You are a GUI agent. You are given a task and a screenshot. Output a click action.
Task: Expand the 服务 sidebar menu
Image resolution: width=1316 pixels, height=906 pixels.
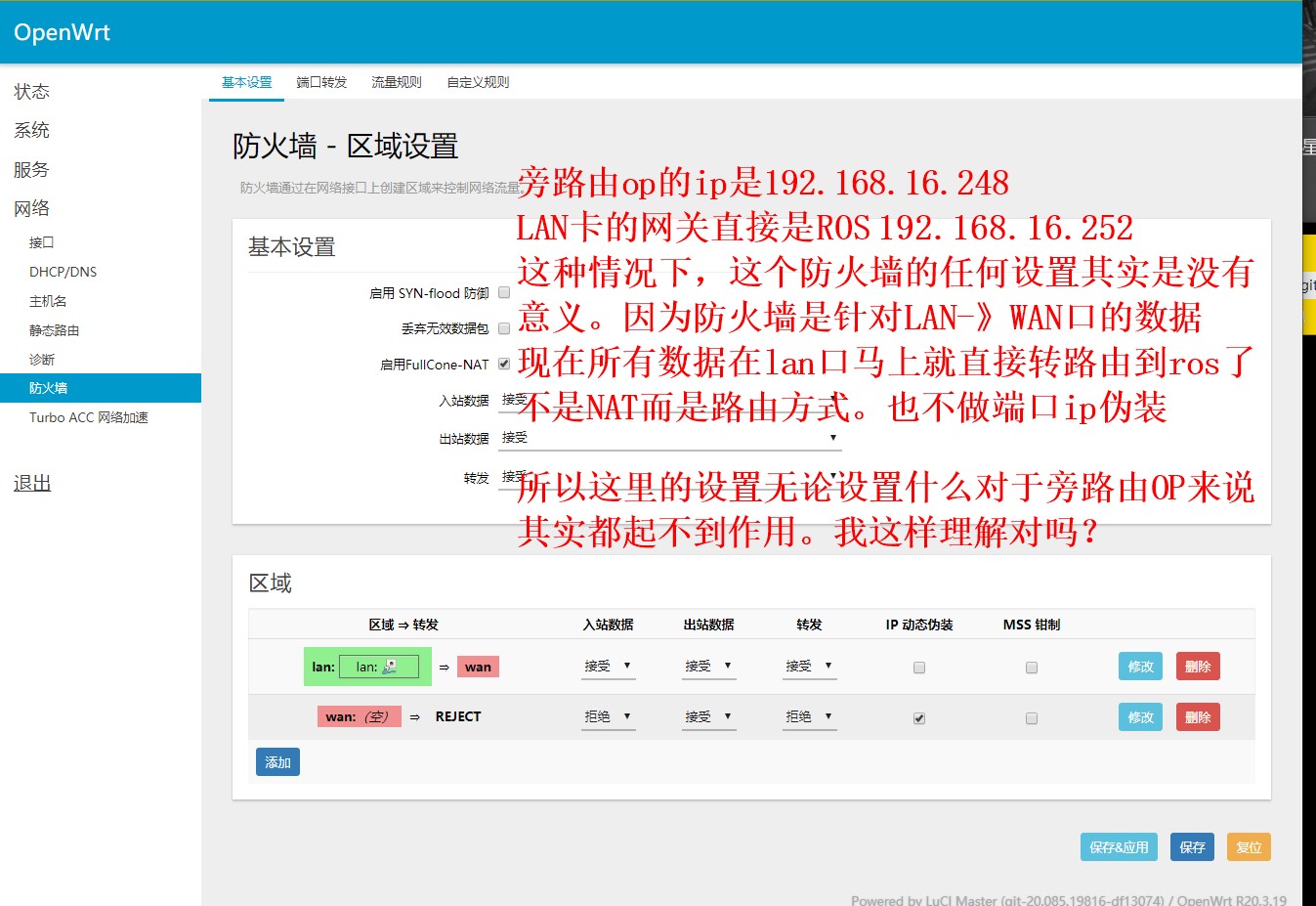click(31, 169)
